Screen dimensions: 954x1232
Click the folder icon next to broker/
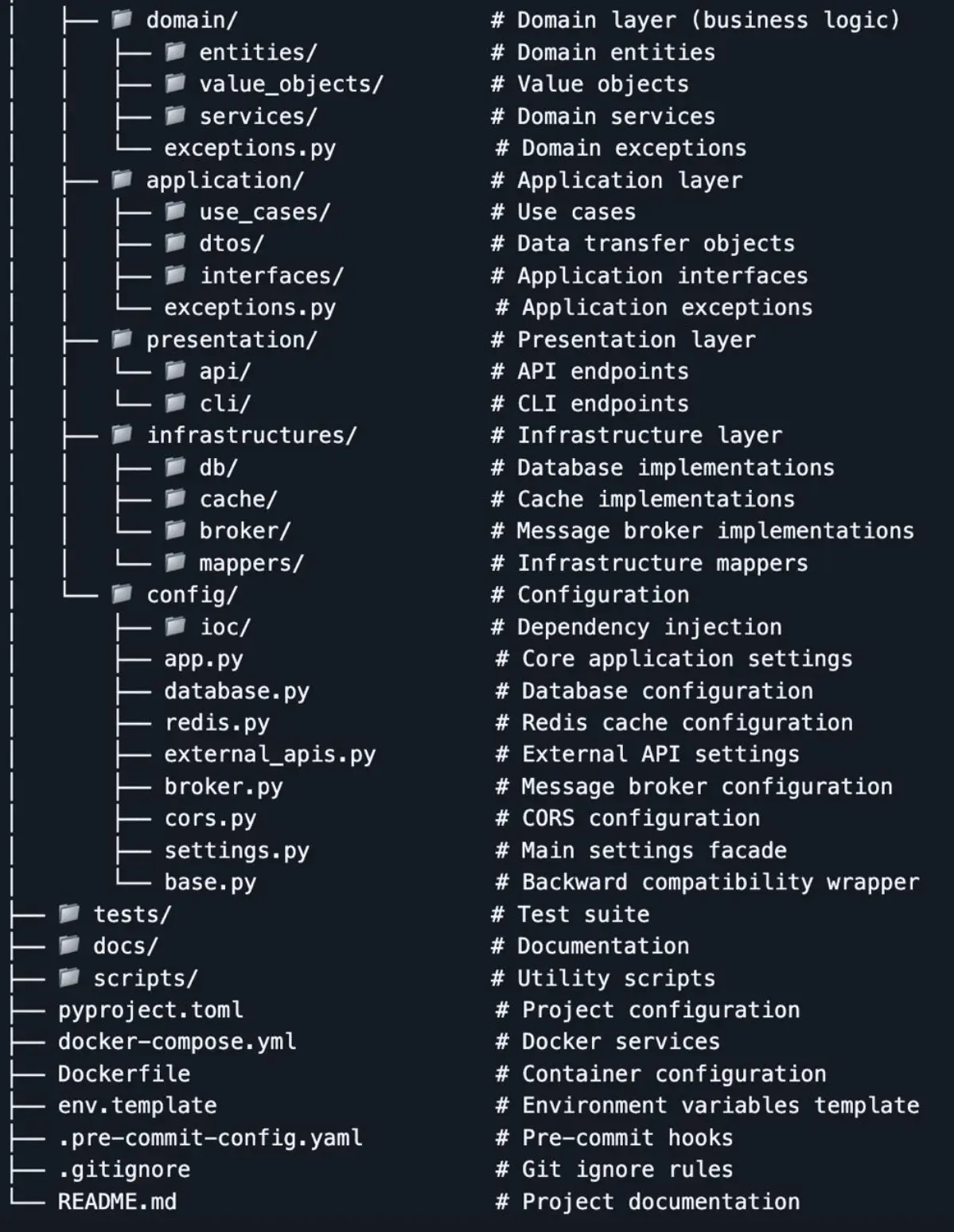[175, 530]
